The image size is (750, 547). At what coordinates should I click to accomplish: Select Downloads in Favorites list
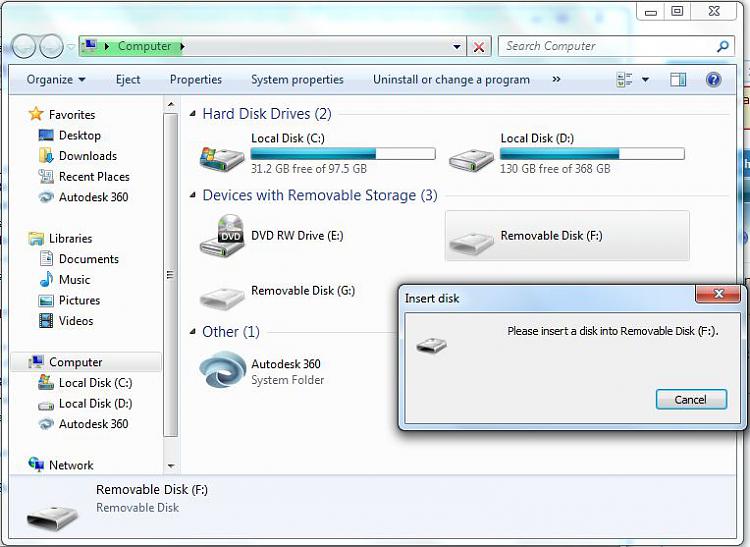point(88,156)
